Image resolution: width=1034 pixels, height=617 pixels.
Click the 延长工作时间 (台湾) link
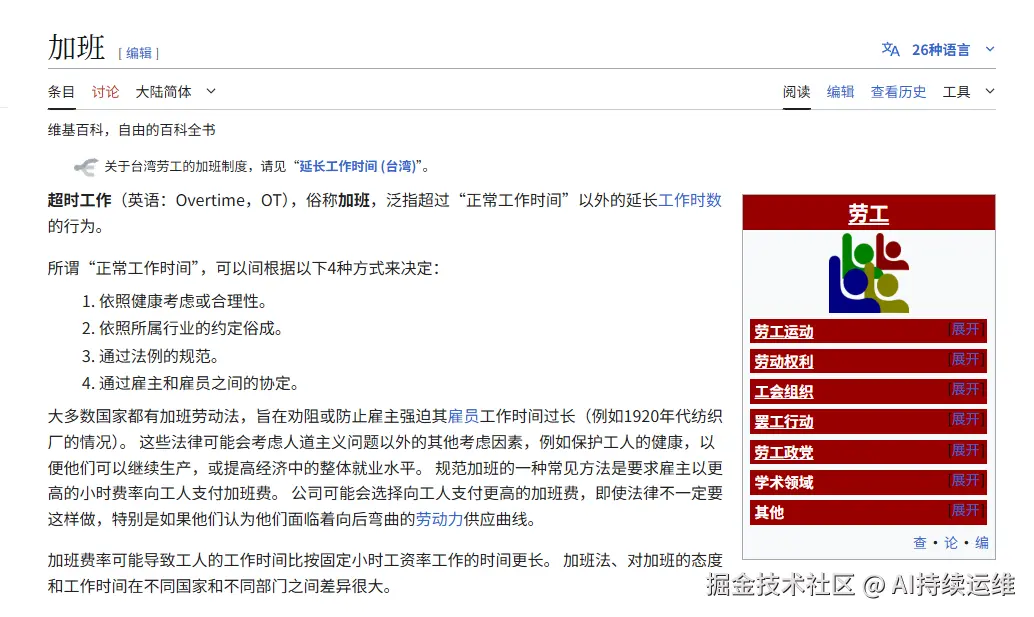(x=358, y=165)
